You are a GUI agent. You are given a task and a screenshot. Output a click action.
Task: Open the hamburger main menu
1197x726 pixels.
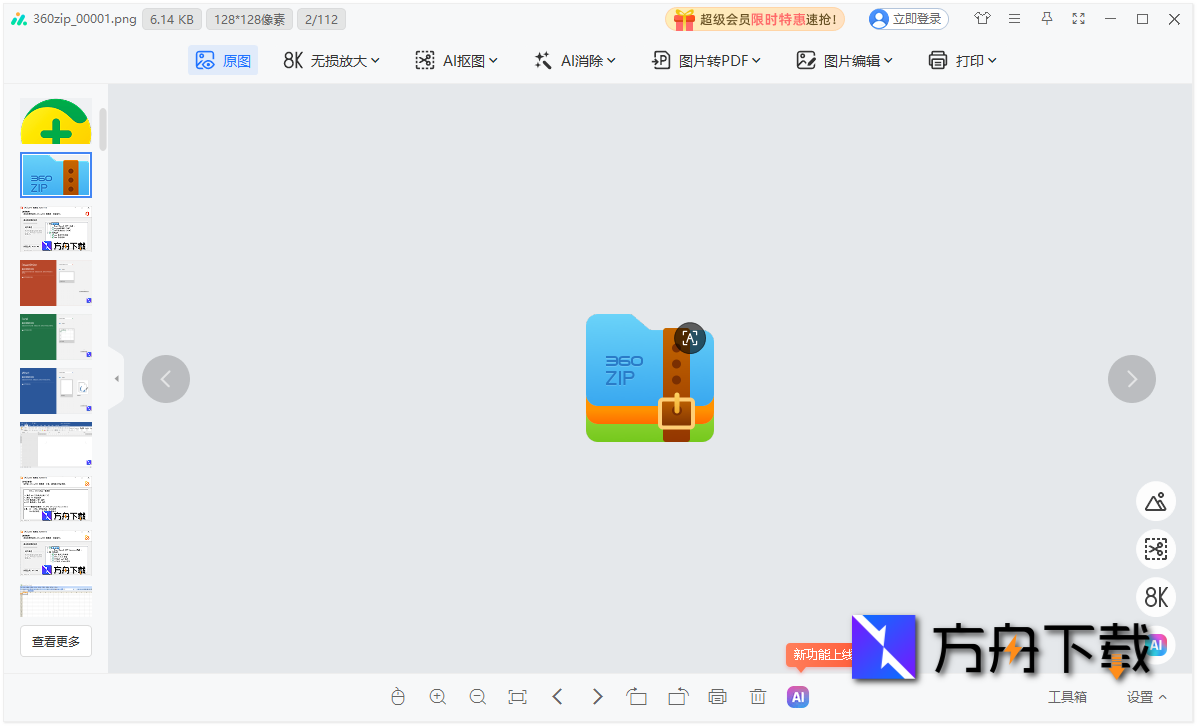[1014, 18]
